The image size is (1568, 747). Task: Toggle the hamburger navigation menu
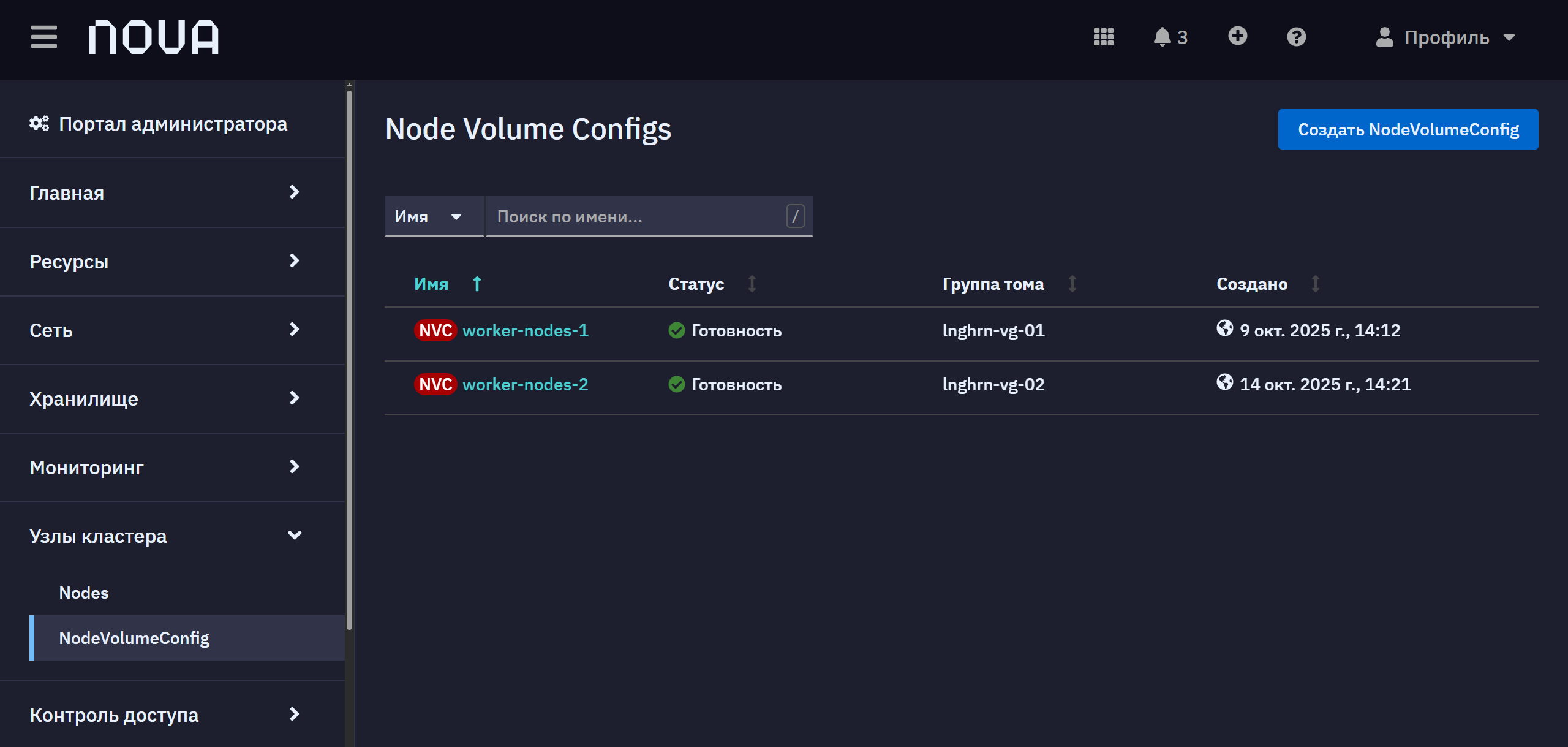pos(43,37)
